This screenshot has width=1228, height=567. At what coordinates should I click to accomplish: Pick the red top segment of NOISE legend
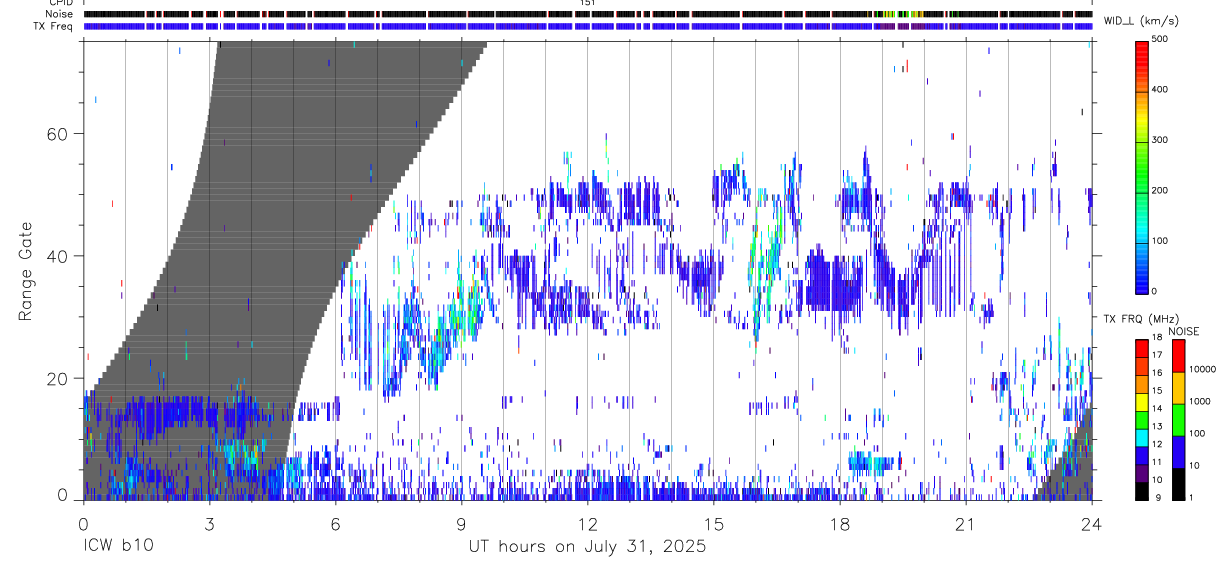[x=1178, y=356]
